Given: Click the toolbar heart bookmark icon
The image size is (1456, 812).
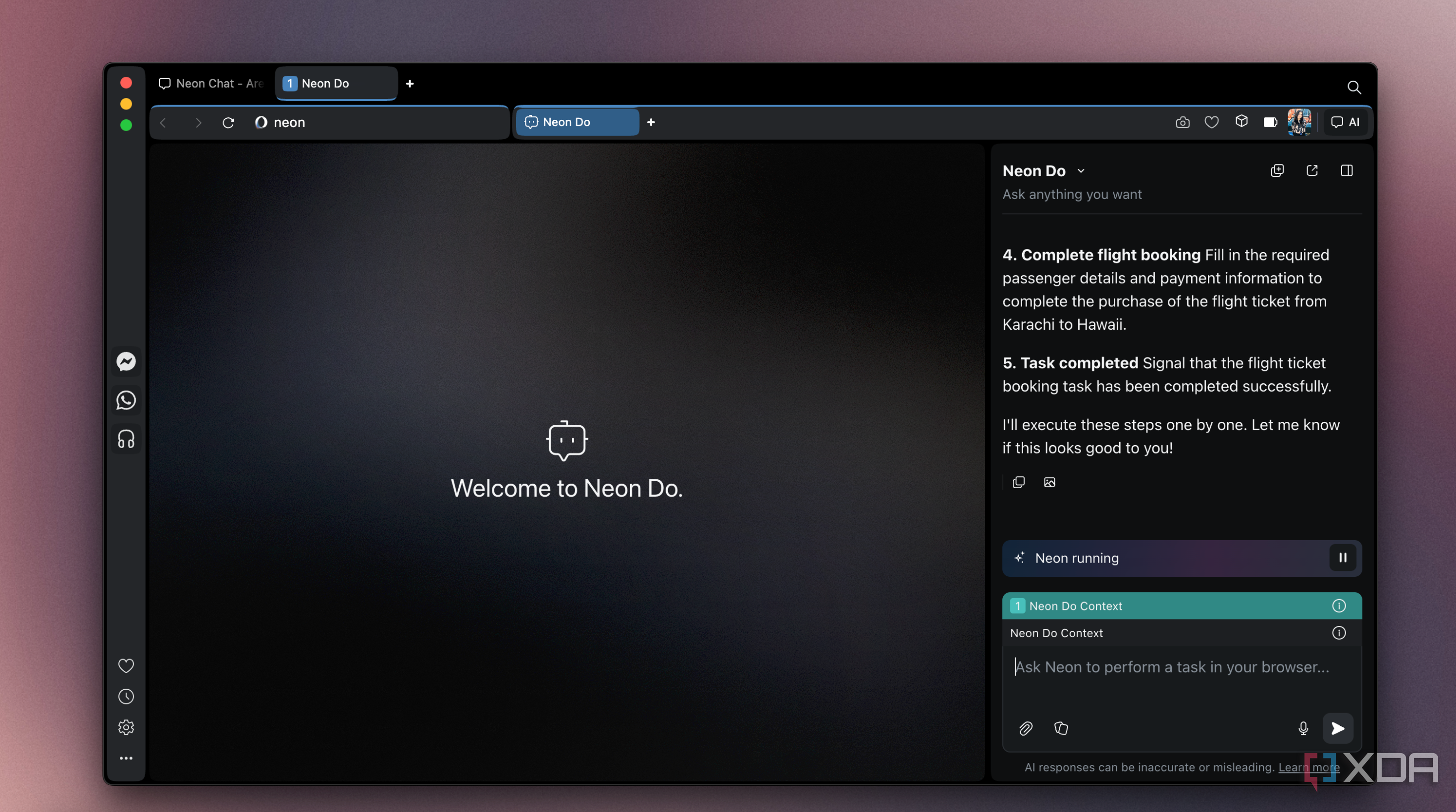Looking at the screenshot, I should pos(1211,122).
